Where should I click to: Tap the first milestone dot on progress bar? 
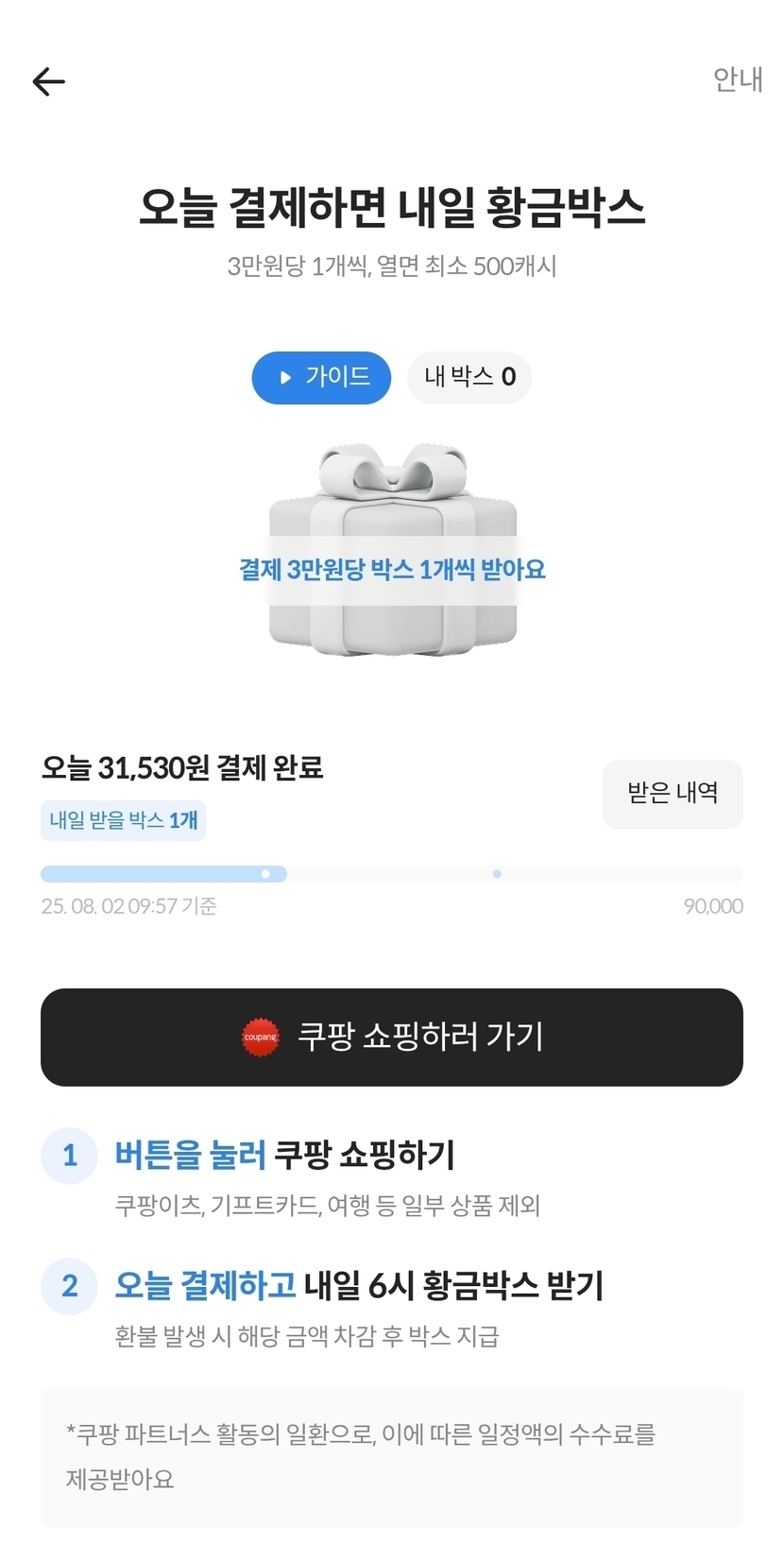pos(265,874)
